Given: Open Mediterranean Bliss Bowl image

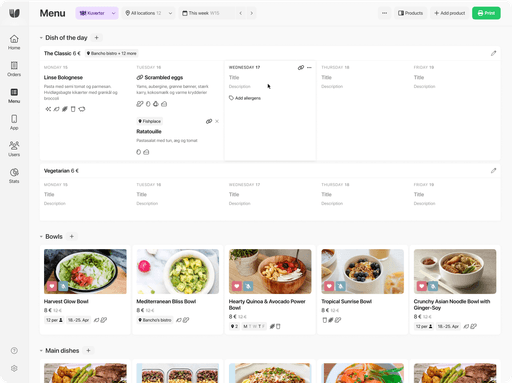Looking at the screenshot, I should click(178, 271).
